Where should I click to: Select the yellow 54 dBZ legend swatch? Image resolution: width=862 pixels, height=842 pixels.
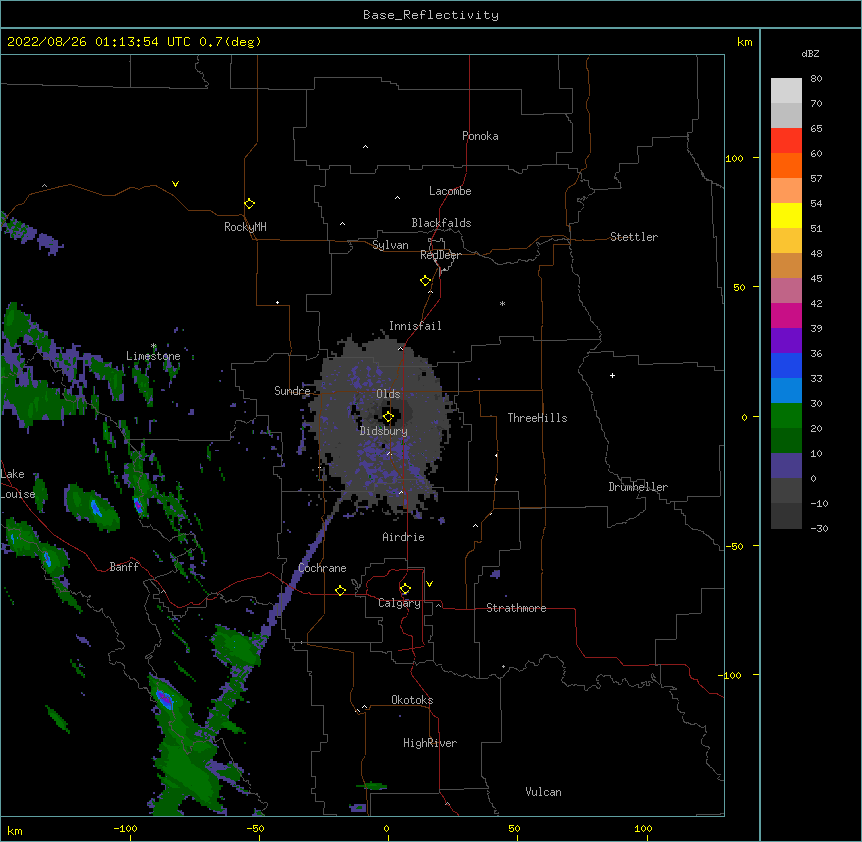tap(786, 215)
